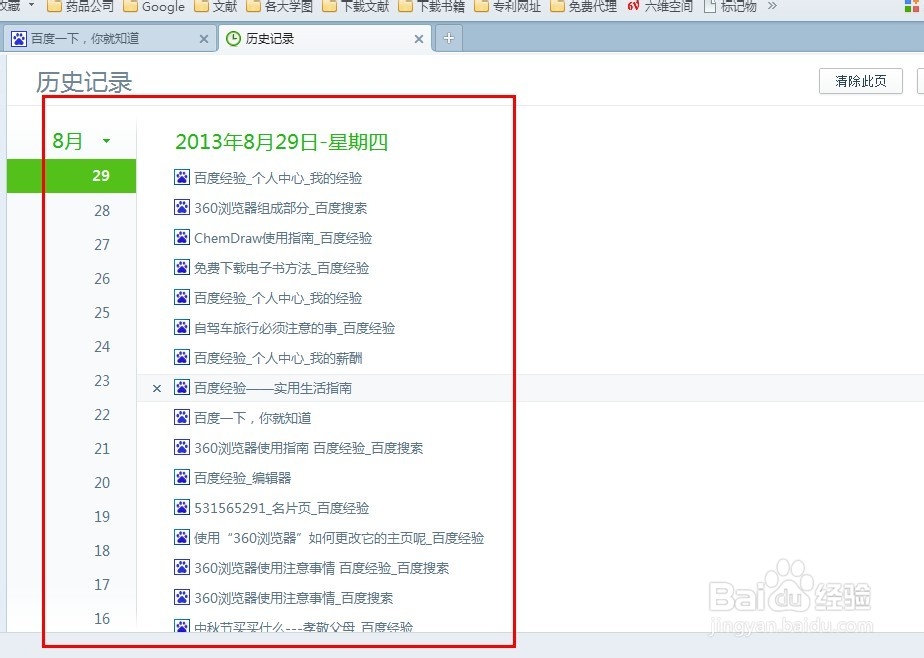Open the 百度经验_个人中心_我的薪酬 entry

(278, 358)
